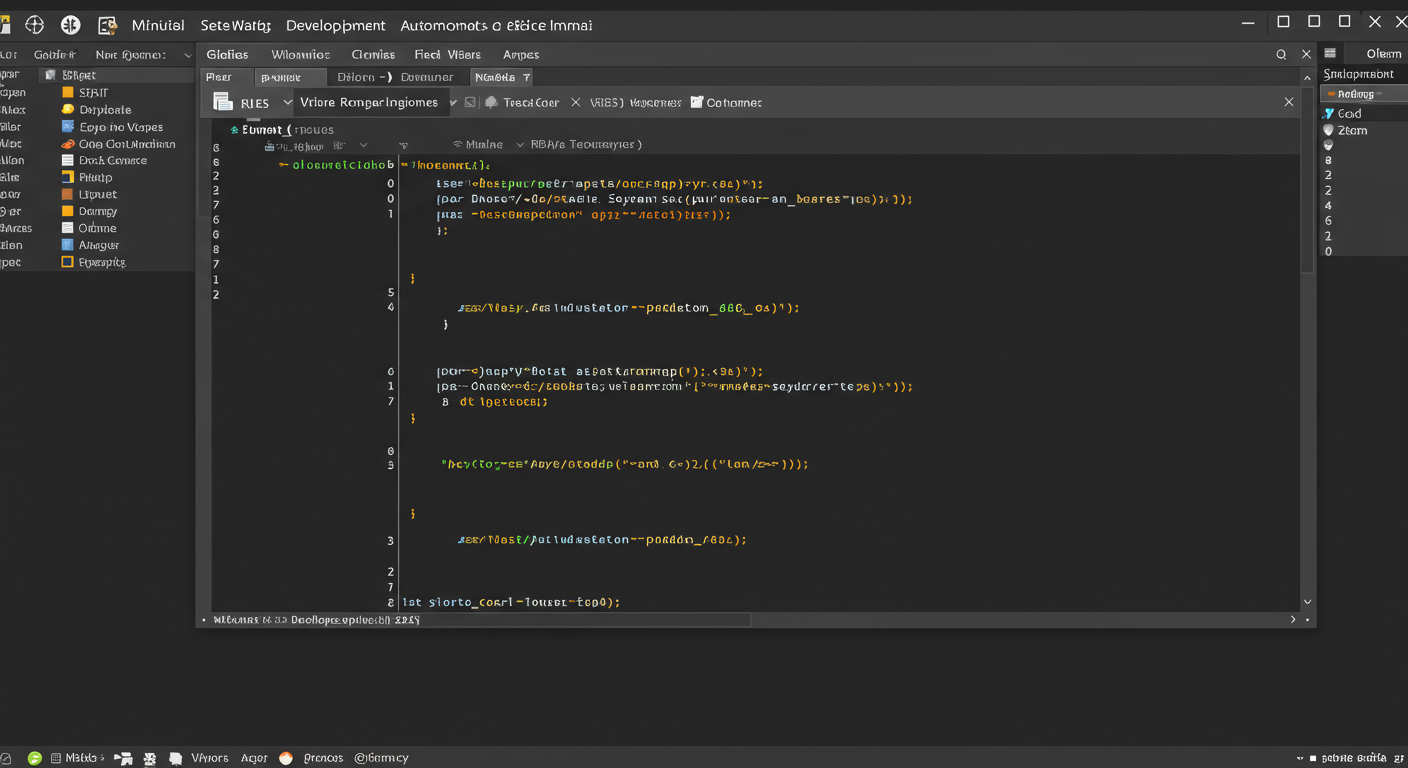Viewport: 1408px width, 768px height.
Task: Click the crosshair target icon in title bar
Action: pyautogui.click(x=35, y=25)
